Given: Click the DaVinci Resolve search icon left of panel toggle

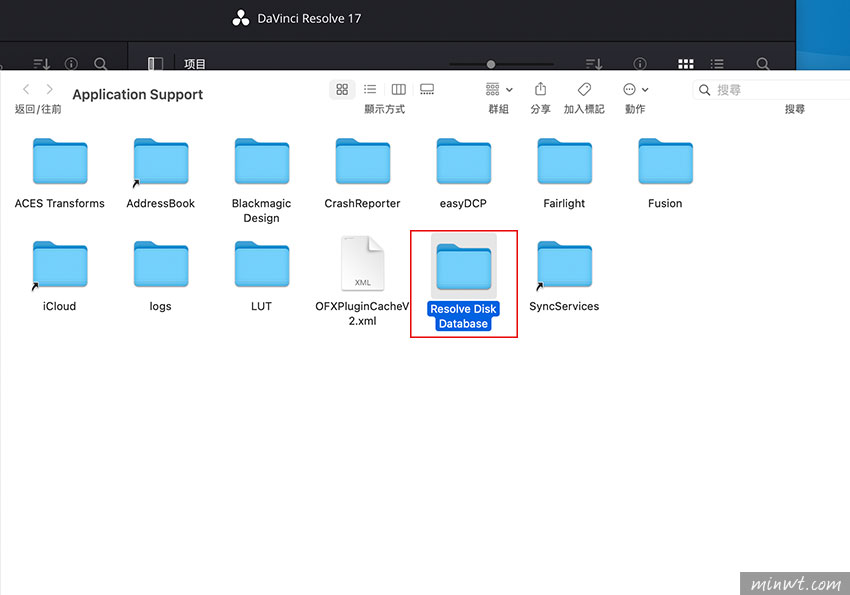Looking at the screenshot, I should coord(100,64).
